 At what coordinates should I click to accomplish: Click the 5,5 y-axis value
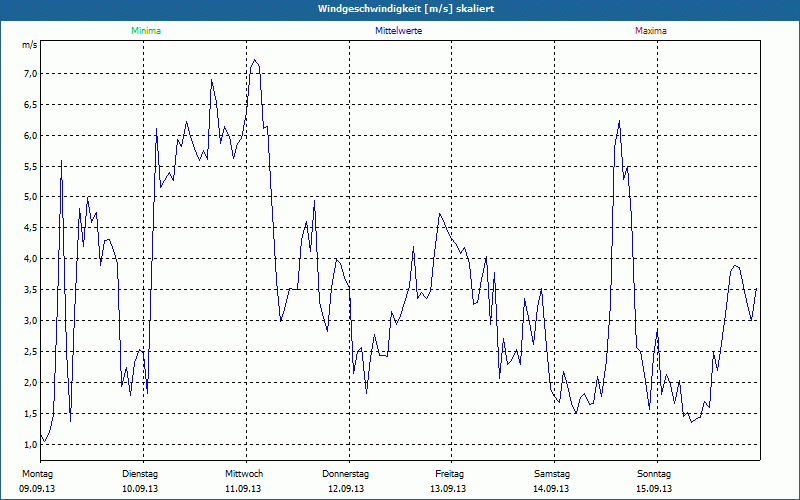click(31, 167)
